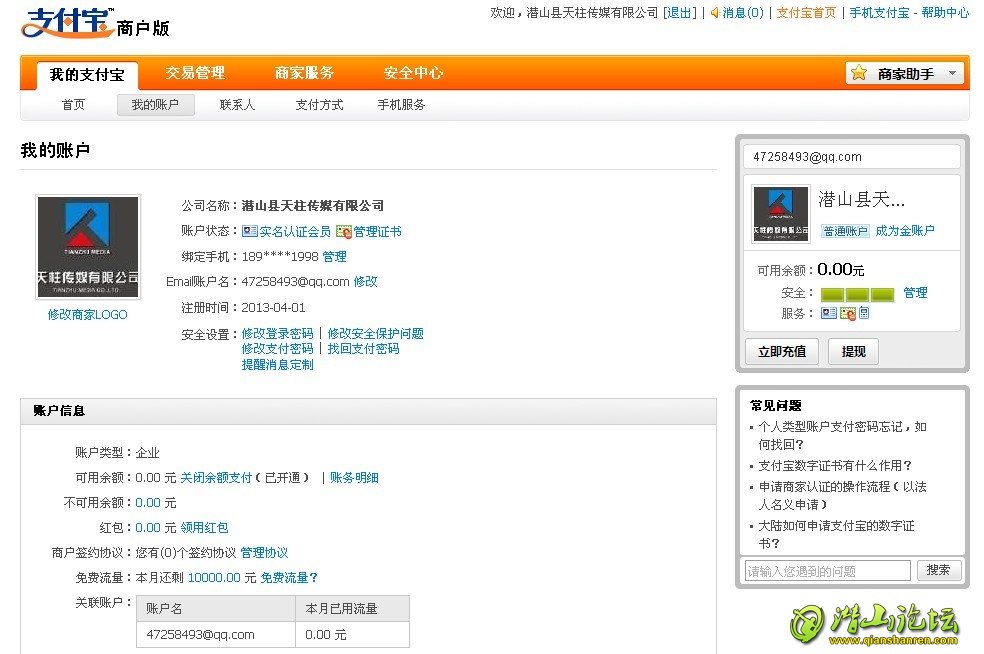The width and height of the screenshot is (984, 654).
Task: Click the star icon in 商家助手
Action: (x=859, y=73)
